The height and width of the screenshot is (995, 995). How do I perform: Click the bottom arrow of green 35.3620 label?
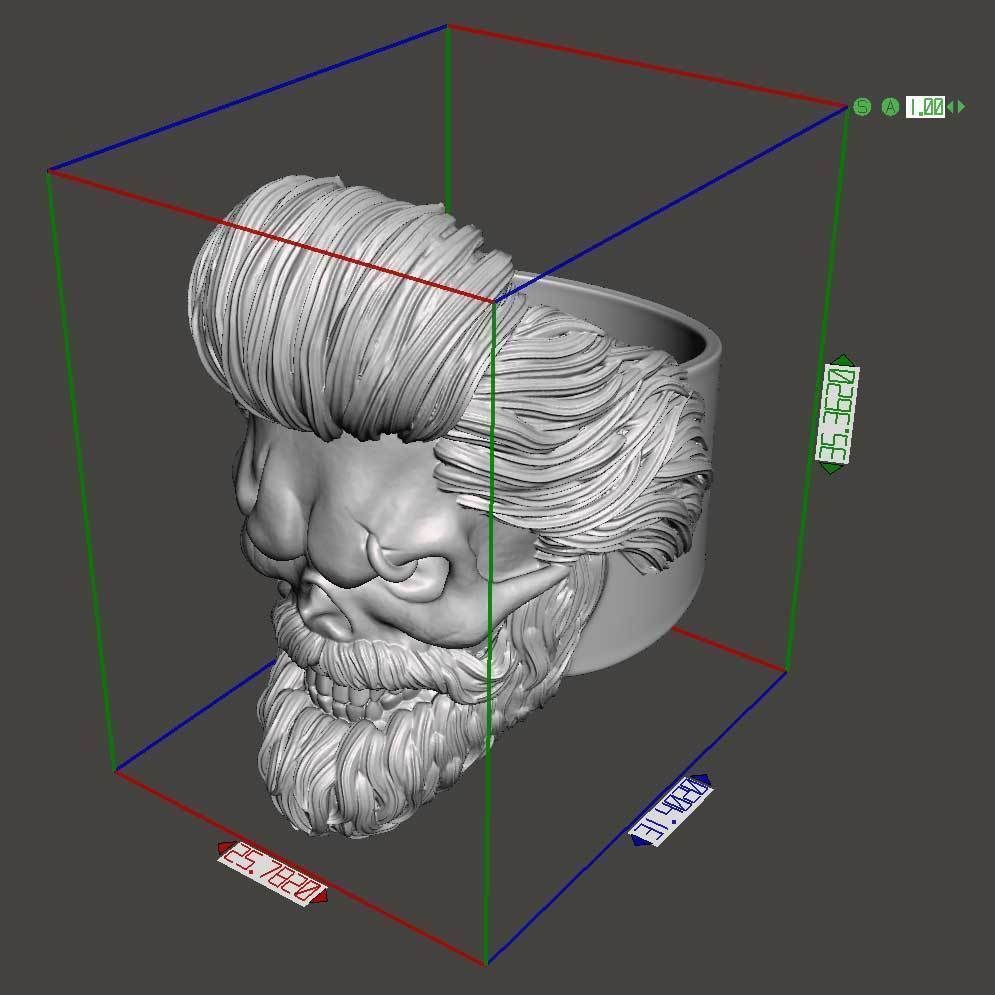831,469
